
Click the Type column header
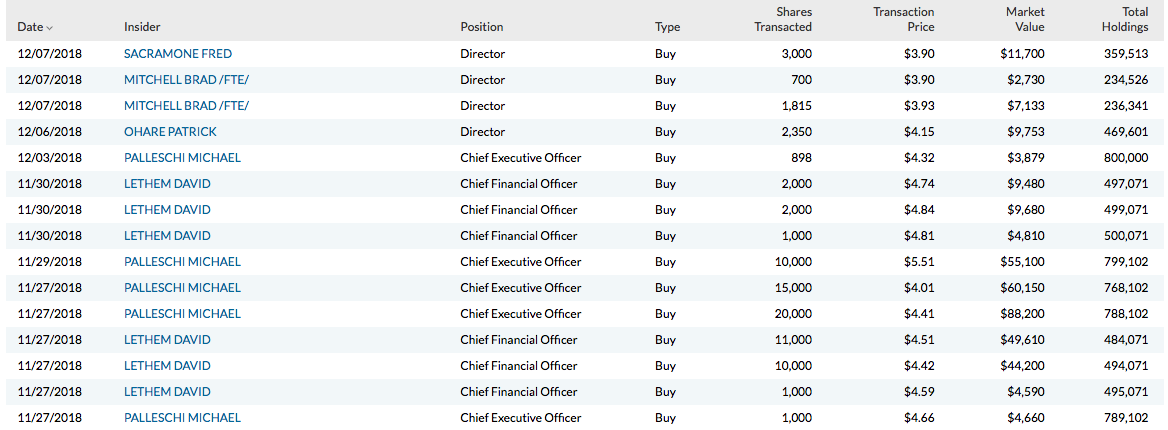(x=667, y=27)
